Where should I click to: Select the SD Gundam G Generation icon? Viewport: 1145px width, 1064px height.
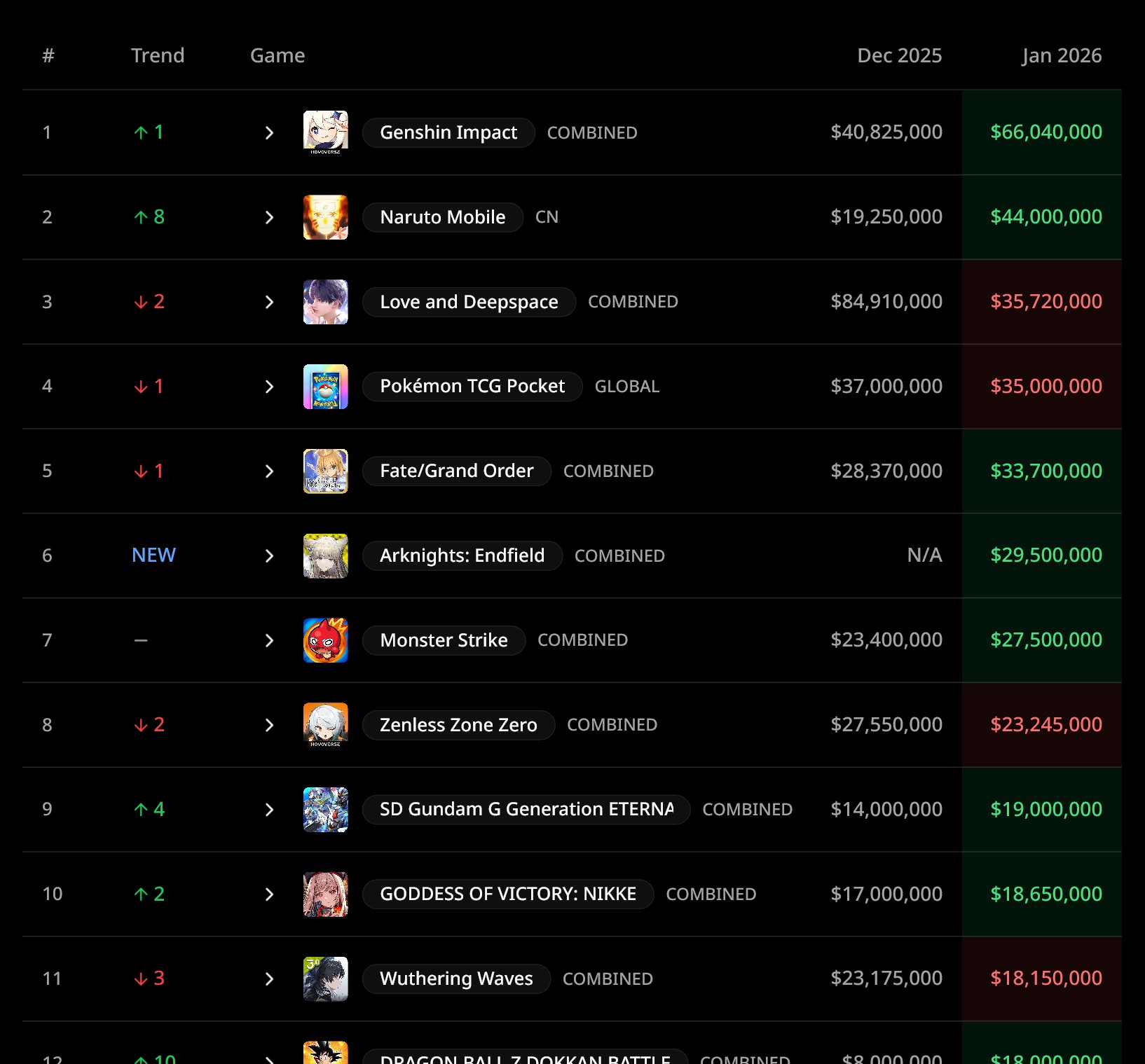tap(325, 810)
